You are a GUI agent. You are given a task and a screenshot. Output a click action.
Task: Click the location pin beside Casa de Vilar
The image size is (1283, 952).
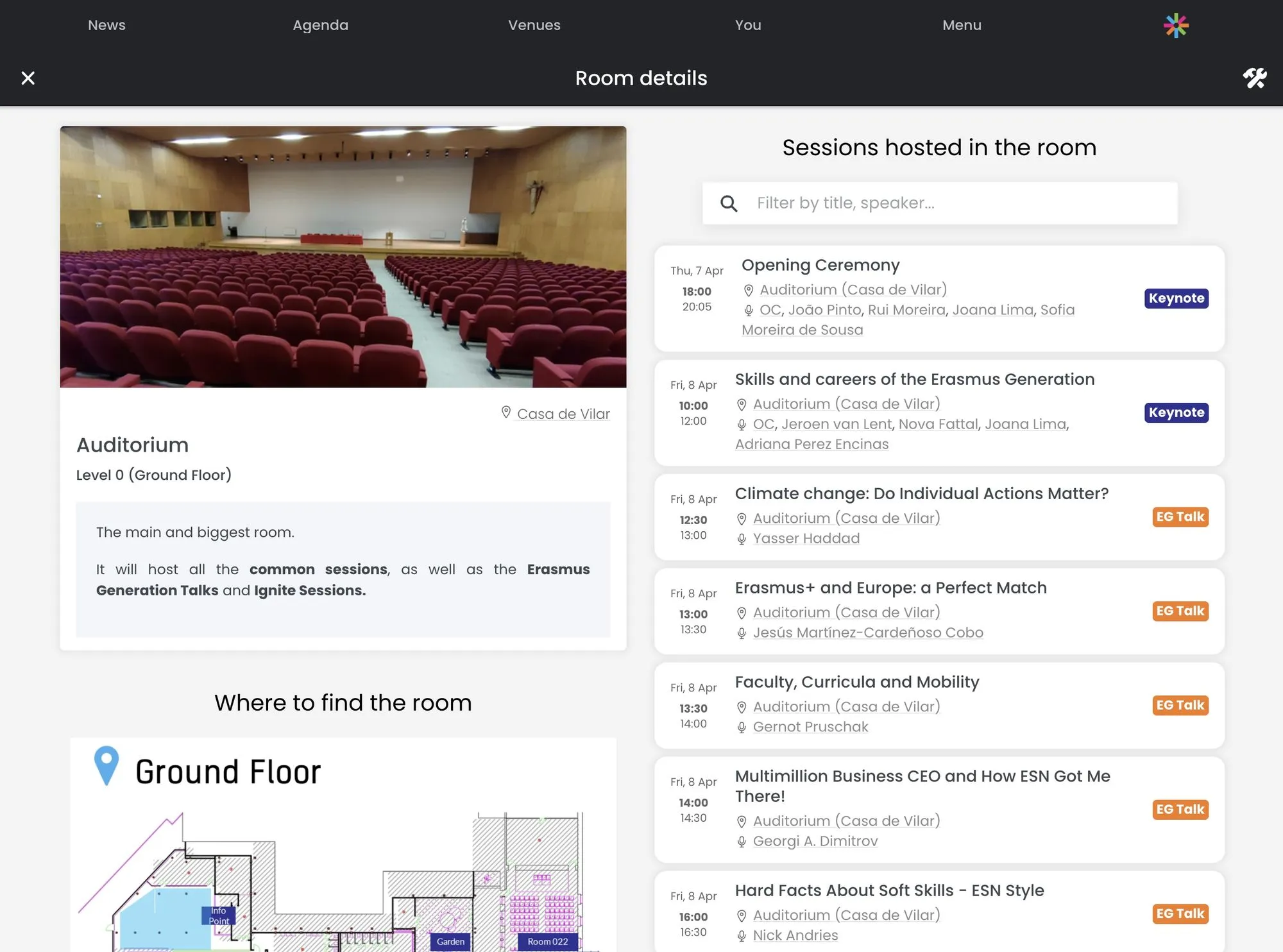[506, 412]
